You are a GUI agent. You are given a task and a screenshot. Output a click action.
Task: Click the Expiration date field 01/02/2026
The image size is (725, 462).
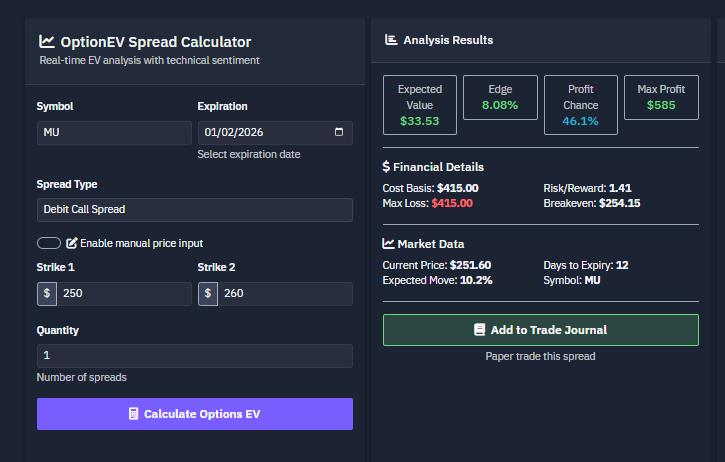pyautogui.click(x=275, y=133)
